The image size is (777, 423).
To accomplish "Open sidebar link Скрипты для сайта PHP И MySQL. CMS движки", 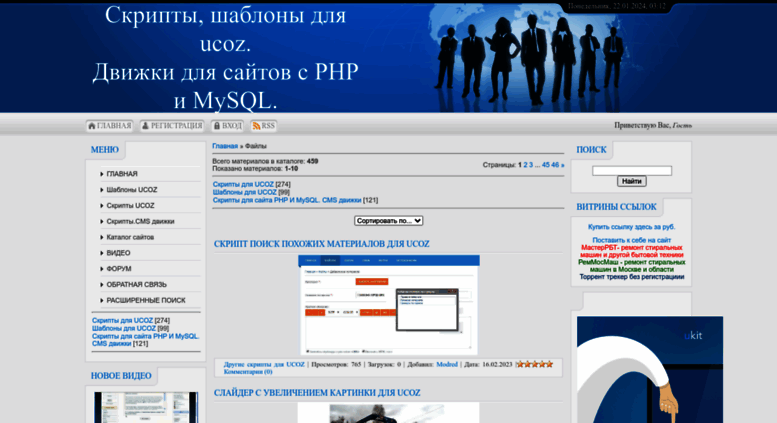I will 146,340.
